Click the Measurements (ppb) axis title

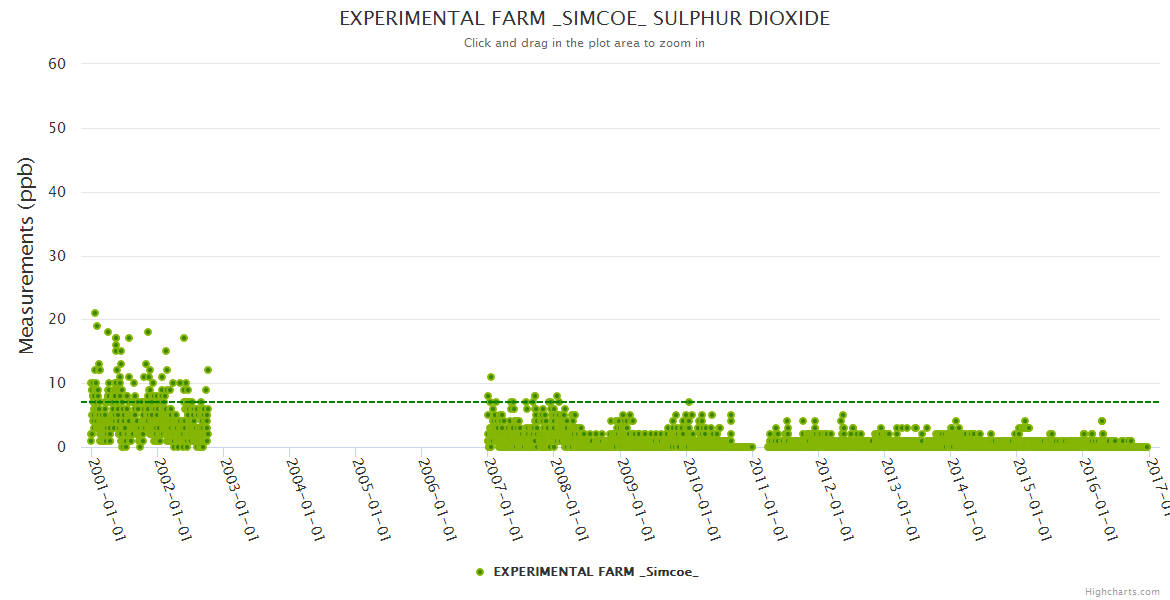point(27,255)
